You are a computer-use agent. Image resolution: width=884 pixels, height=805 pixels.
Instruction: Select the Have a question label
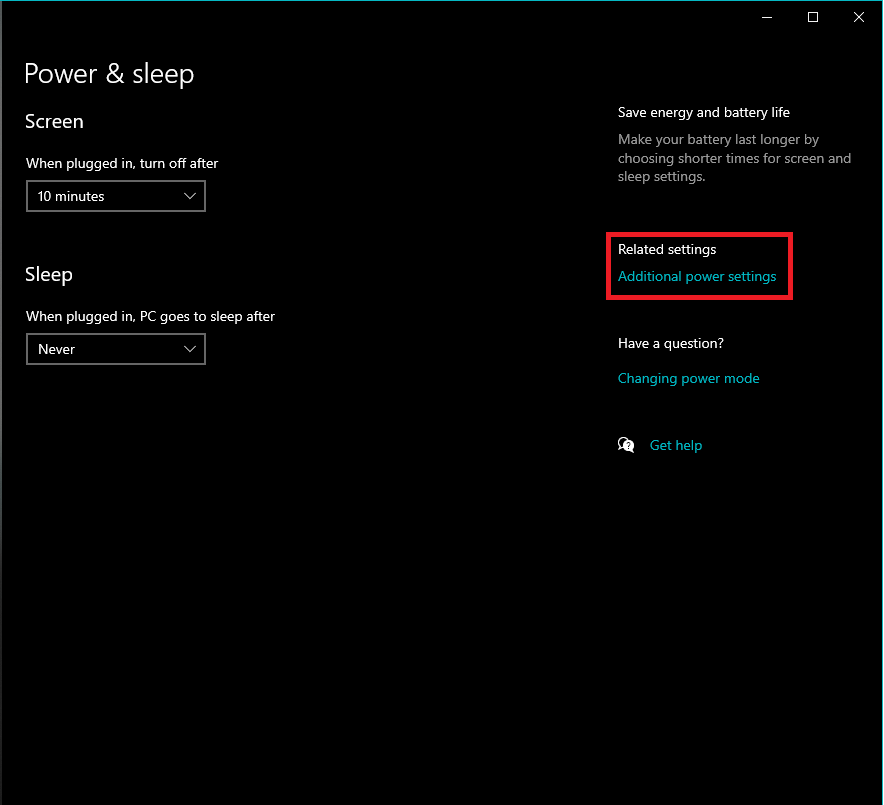pos(670,343)
